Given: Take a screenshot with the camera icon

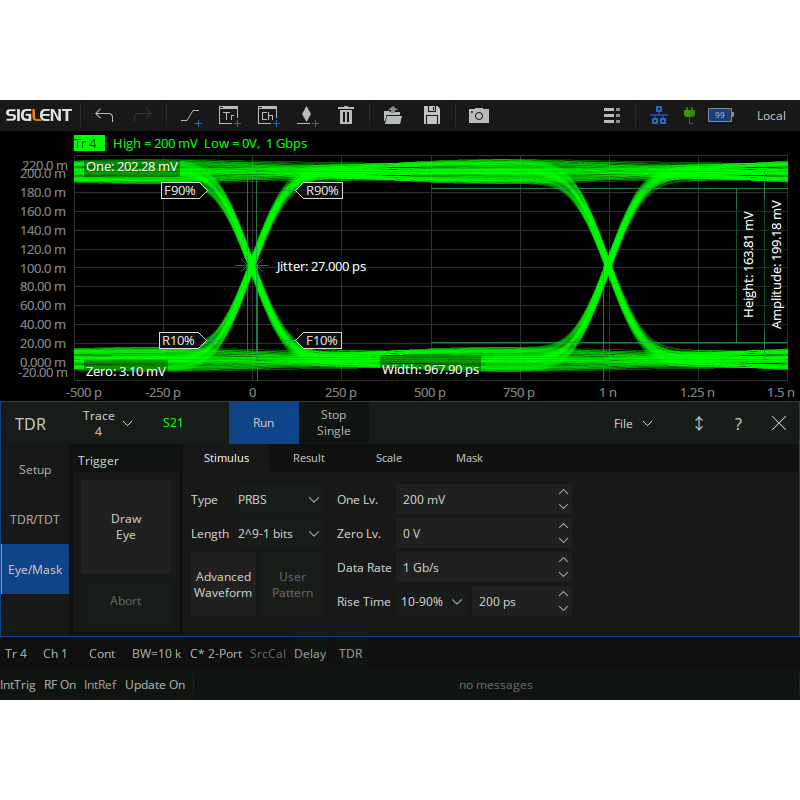Looking at the screenshot, I should coord(479,115).
